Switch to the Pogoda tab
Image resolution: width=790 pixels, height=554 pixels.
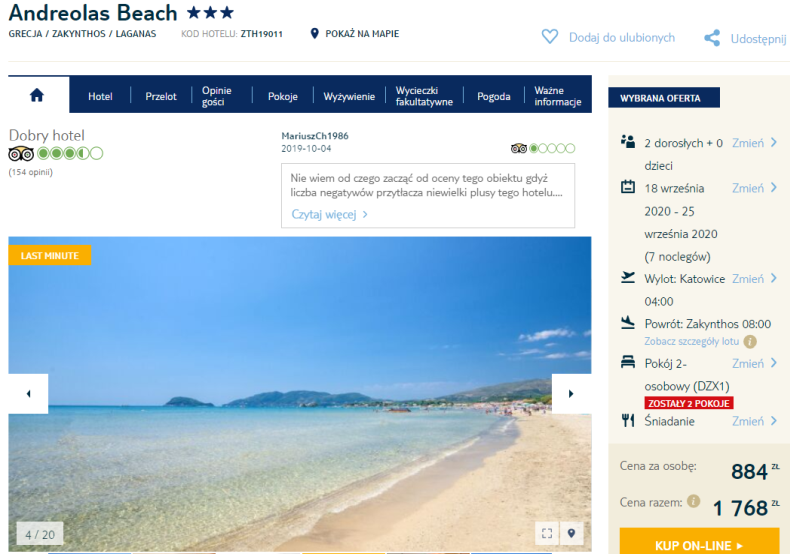(x=494, y=96)
